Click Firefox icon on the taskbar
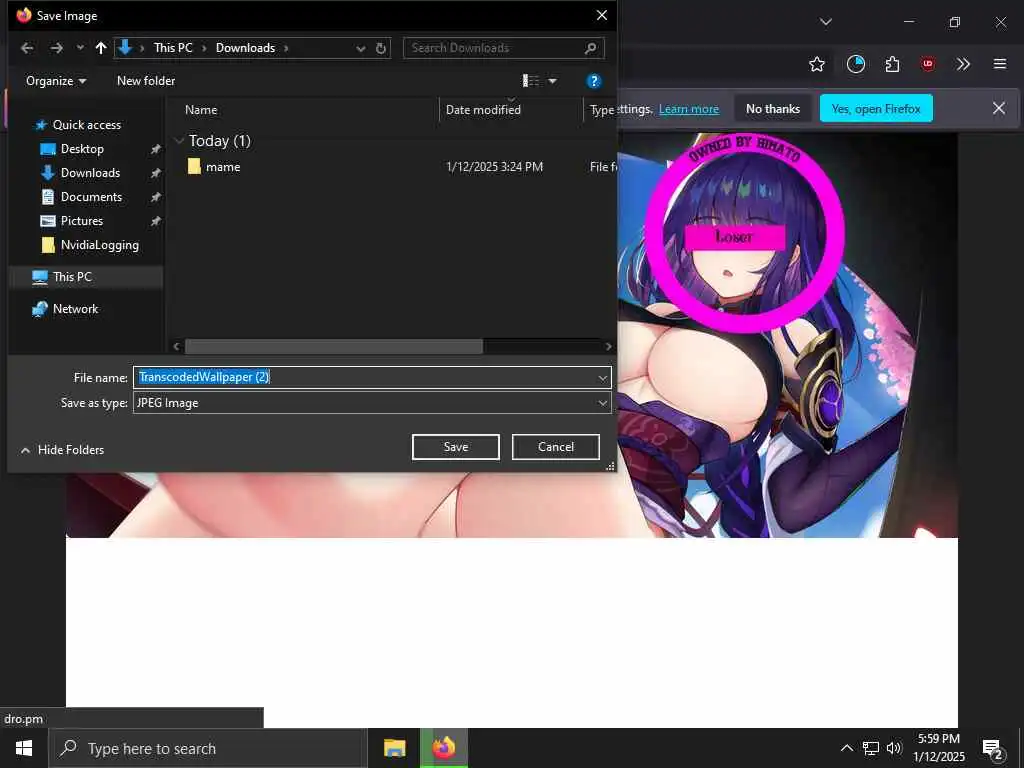 pyautogui.click(x=443, y=748)
